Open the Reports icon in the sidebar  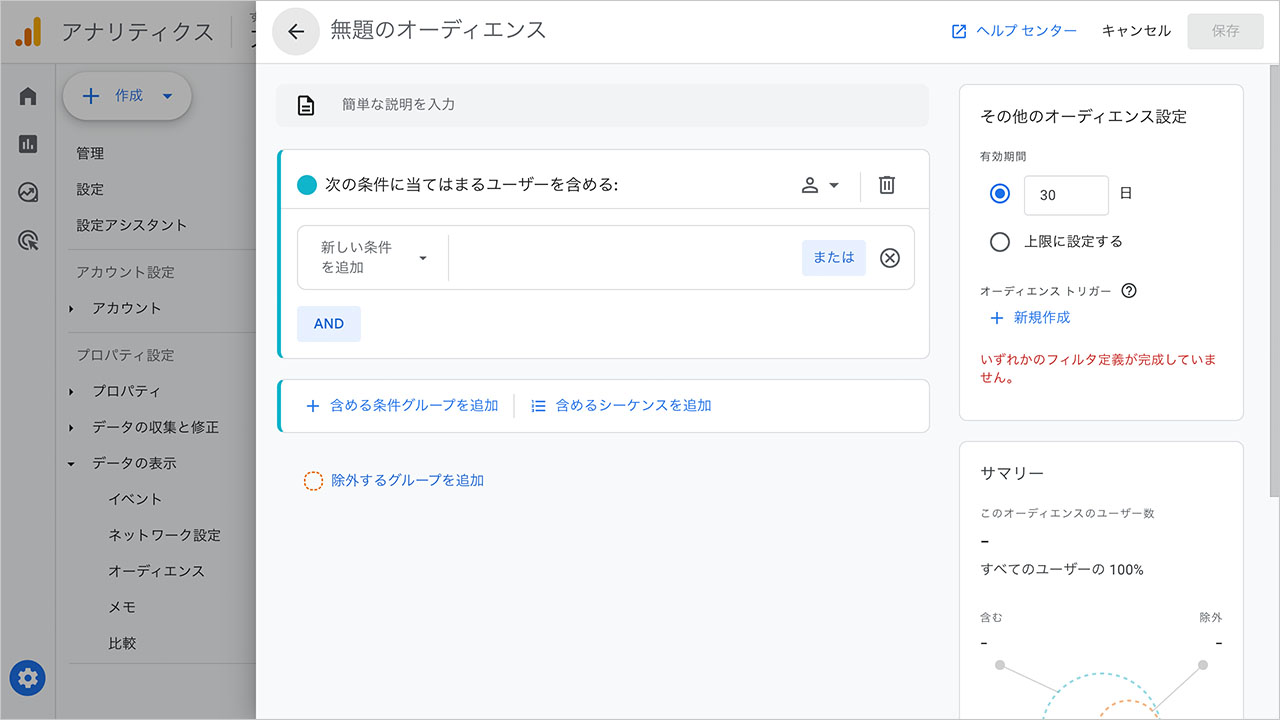coord(27,145)
